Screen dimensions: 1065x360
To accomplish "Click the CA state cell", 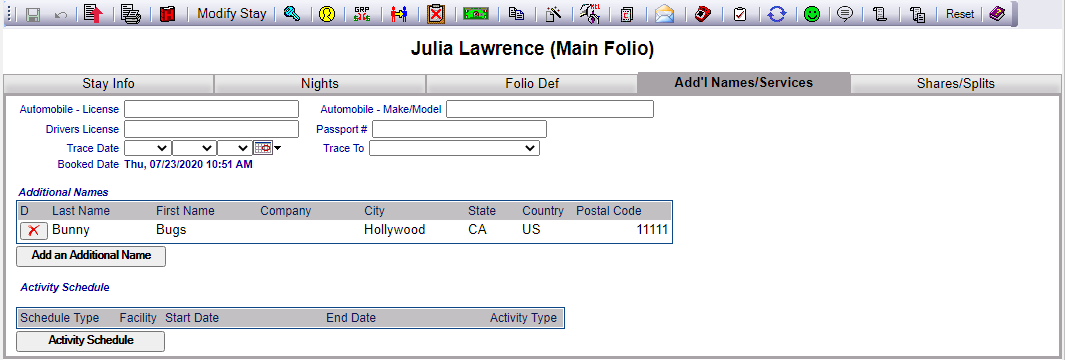I will point(477,230).
